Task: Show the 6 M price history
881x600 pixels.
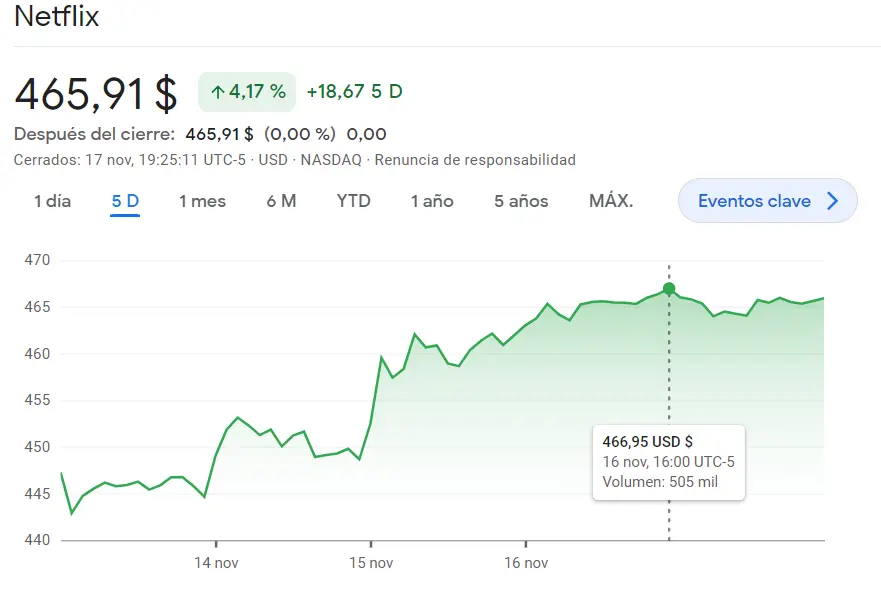Action: (281, 200)
